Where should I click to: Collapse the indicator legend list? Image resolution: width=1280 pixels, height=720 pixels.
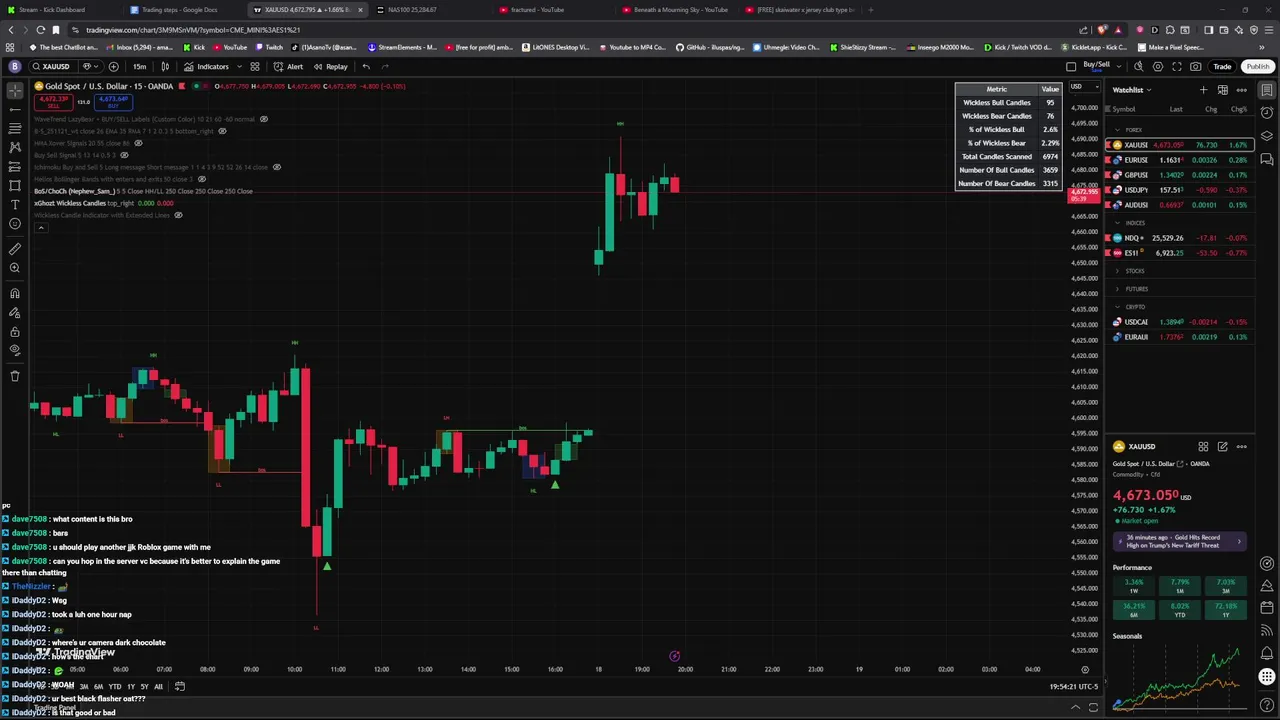(x=41, y=227)
